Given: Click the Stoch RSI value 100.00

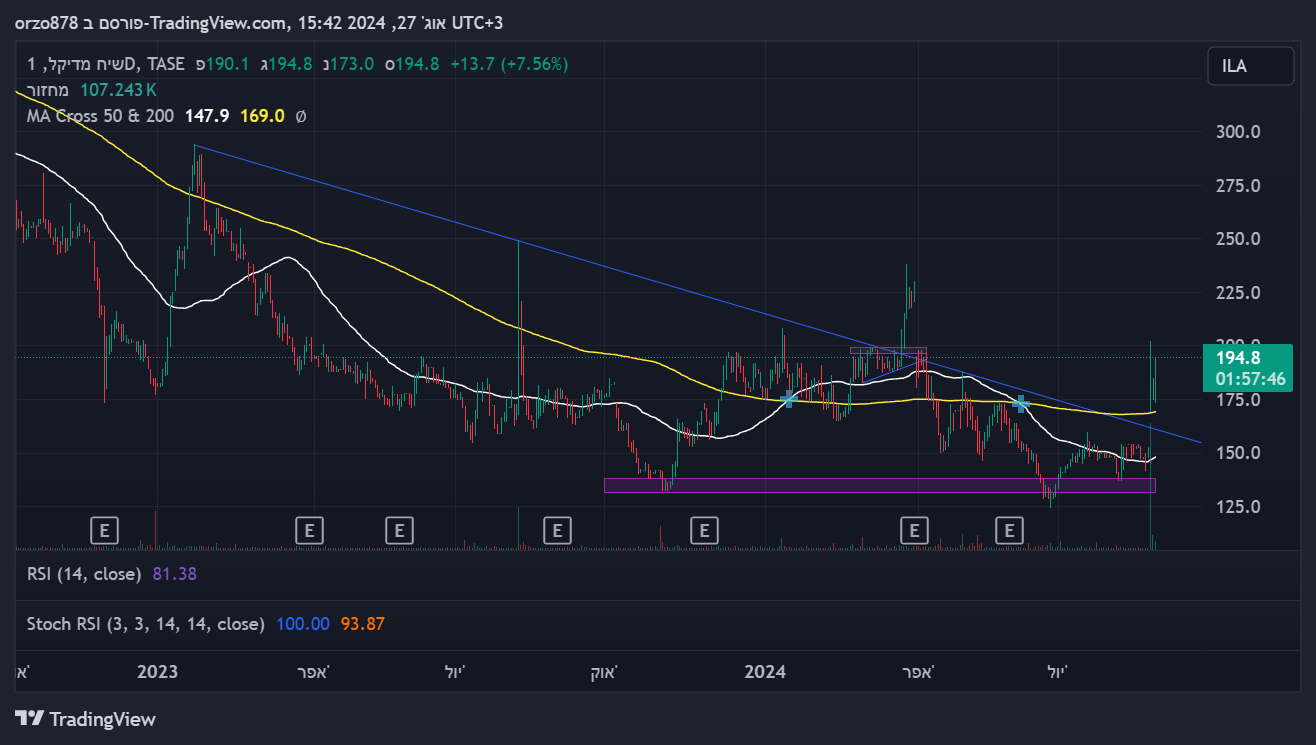Looking at the screenshot, I should click(302, 624).
